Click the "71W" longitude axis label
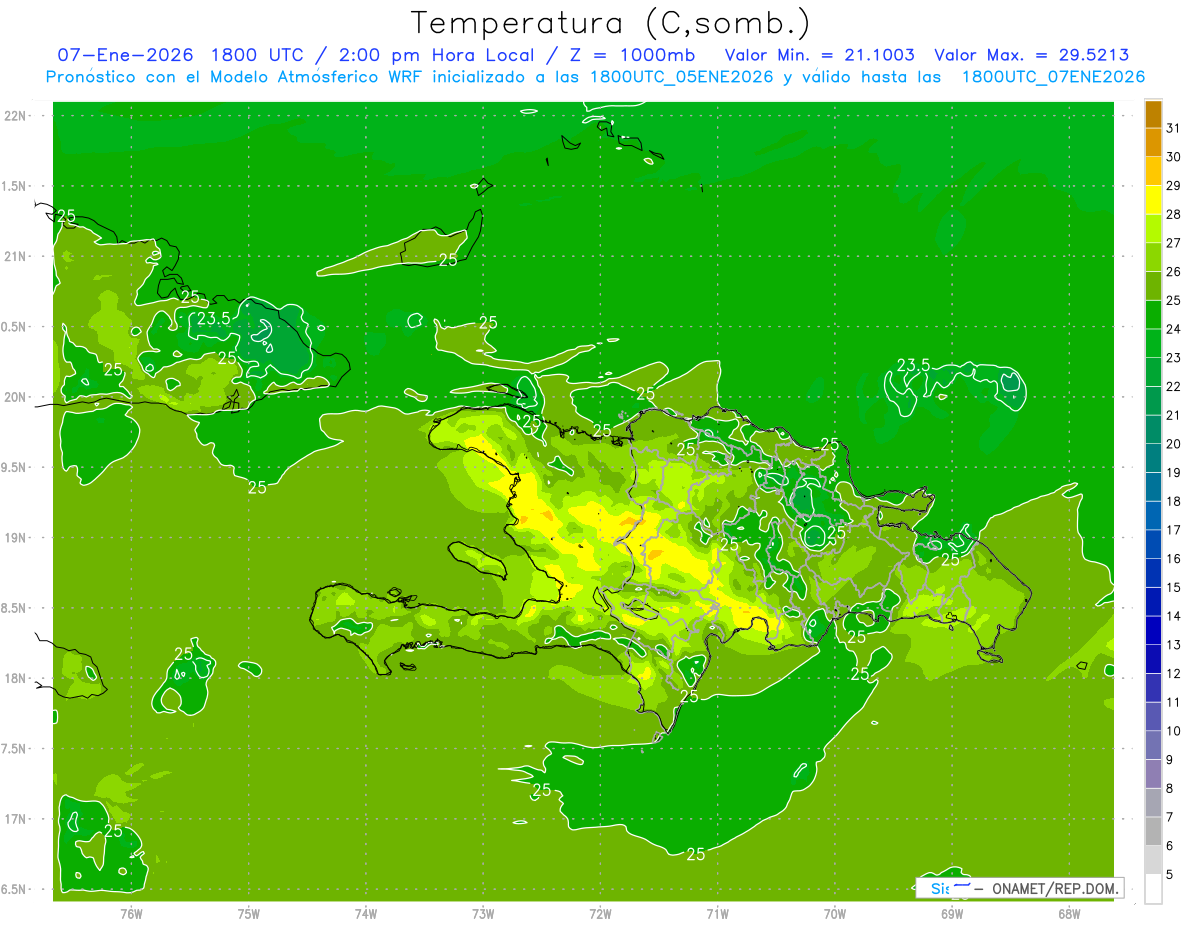1200x927 pixels. 717,913
